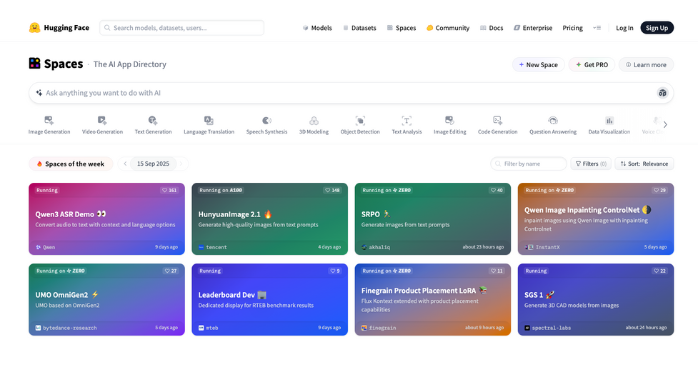
Task: Click the Hugging Face logo
Action: tap(59, 28)
